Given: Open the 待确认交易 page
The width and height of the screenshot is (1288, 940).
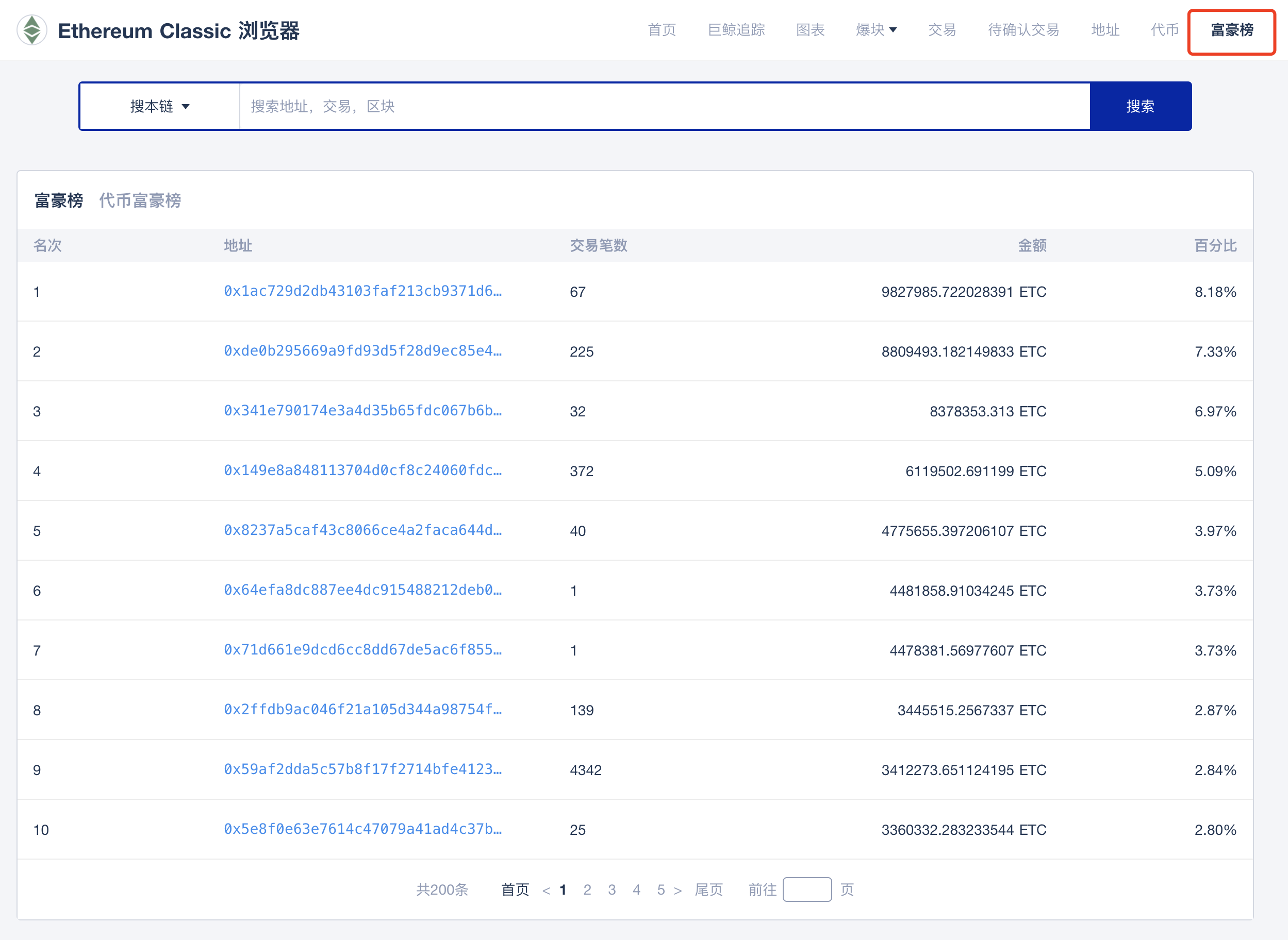Looking at the screenshot, I should [1023, 30].
